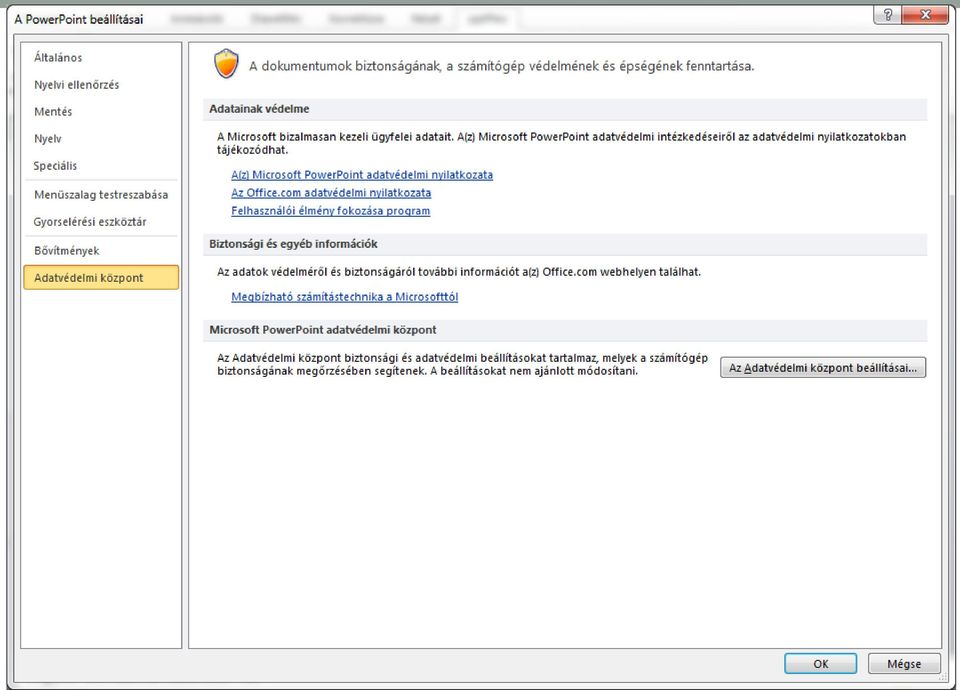960x690 pixels.
Task: Follow the Office.com adatvédelmi nyilatkozata link
Action: pyautogui.click(x=331, y=193)
